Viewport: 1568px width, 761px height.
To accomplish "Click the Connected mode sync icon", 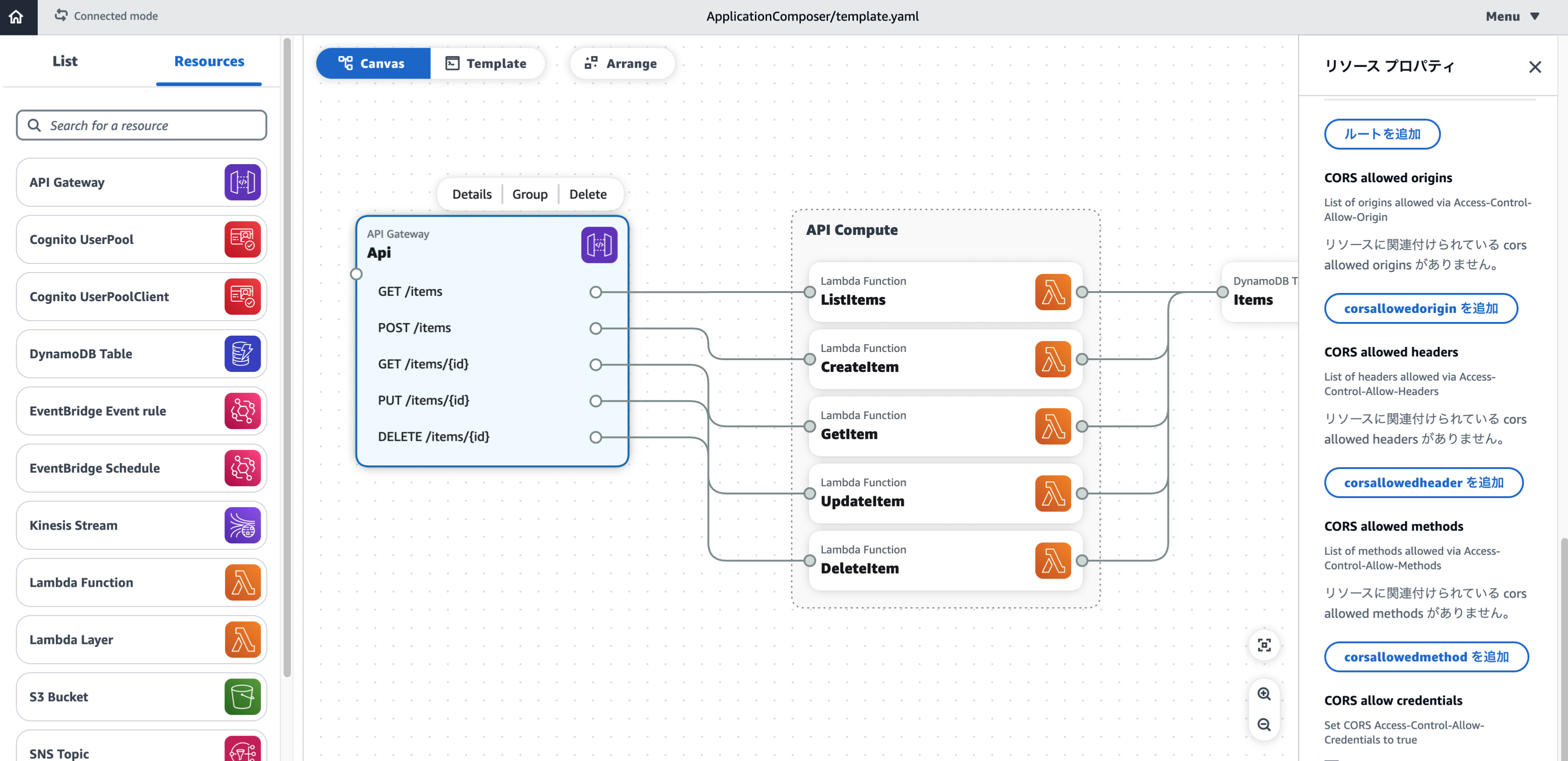I will click(x=61, y=15).
